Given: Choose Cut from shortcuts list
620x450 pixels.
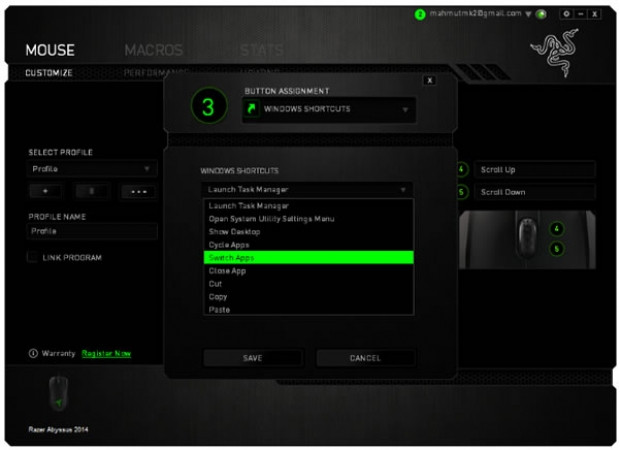Looking at the screenshot, I should tap(308, 284).
